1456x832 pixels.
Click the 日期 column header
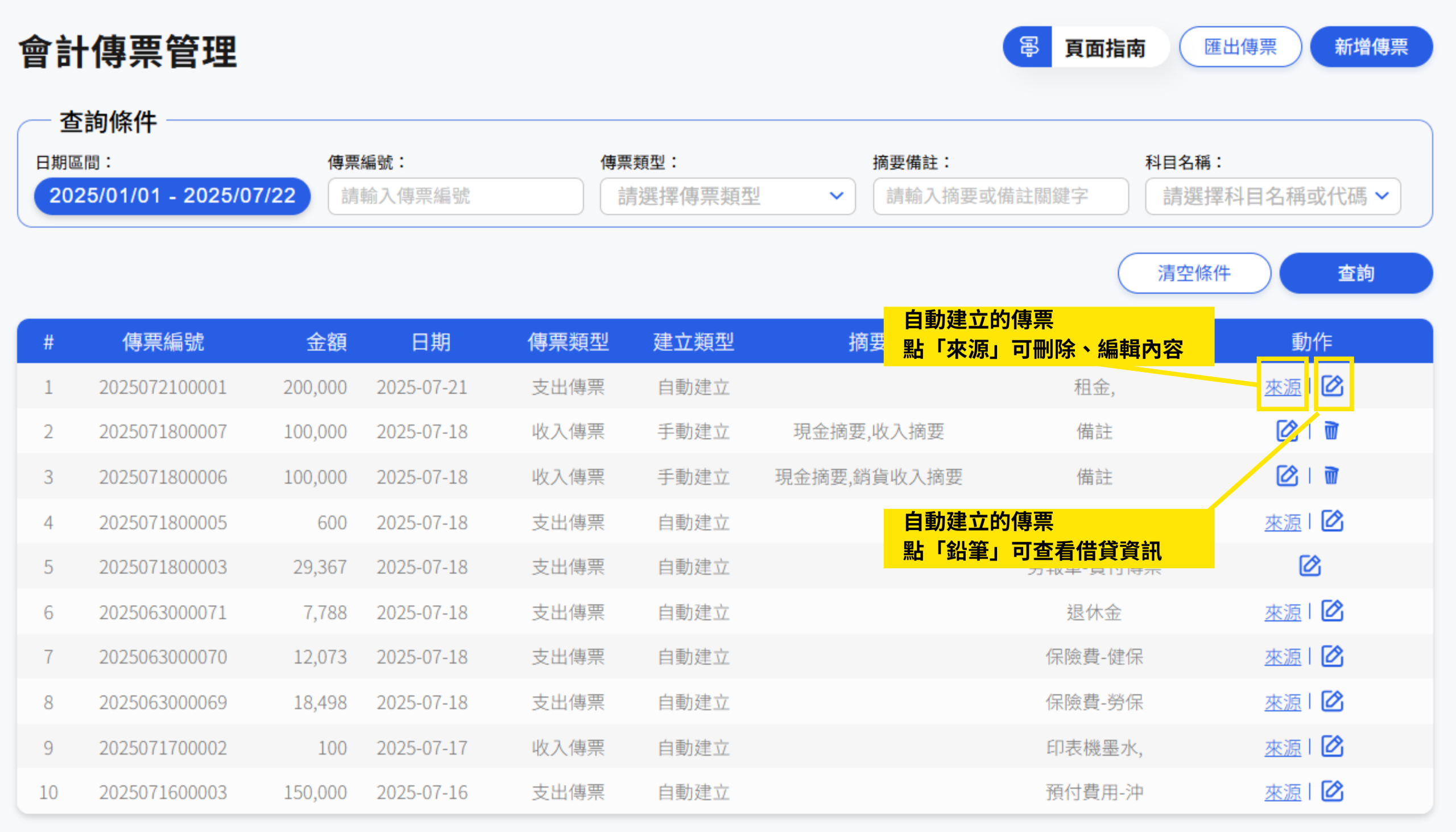tap(431, 342)
